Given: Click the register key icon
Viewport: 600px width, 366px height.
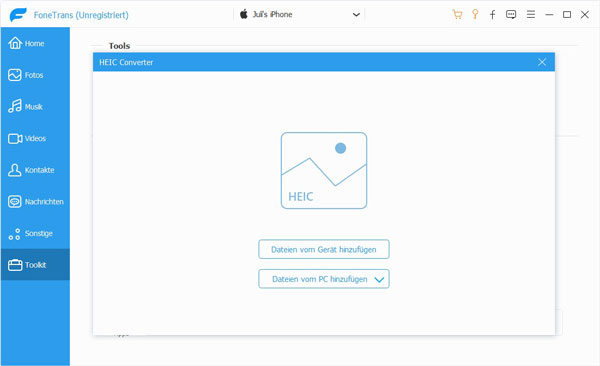Looking at the screenshot, I should 475,15.
